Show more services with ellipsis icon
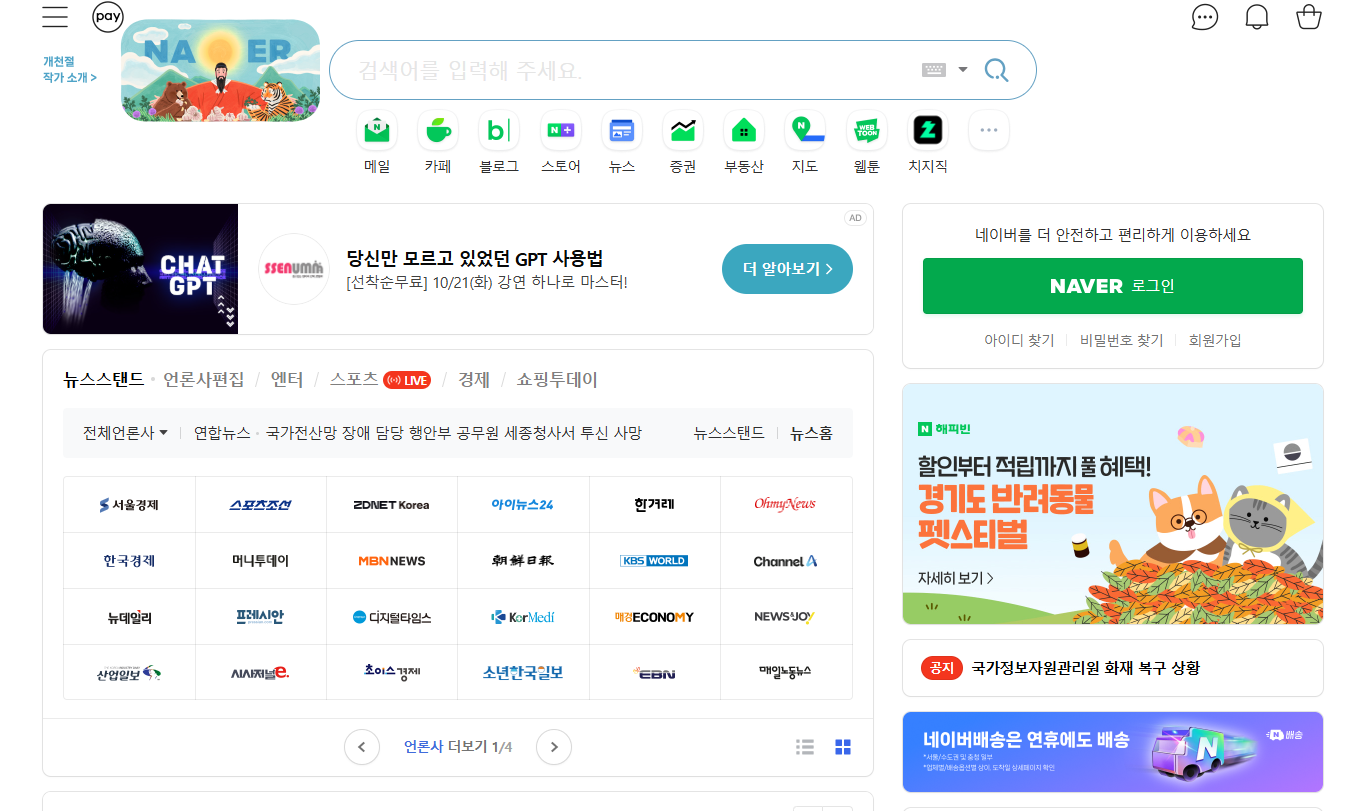The image size is (1361, 811). pyautogui.click(x=989, y=130)
